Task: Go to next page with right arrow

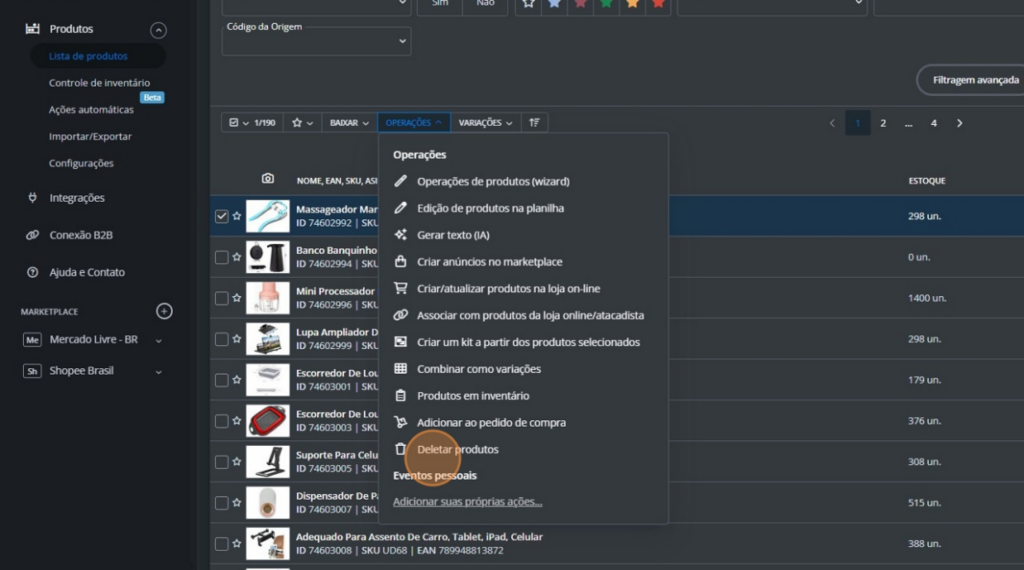Action: click(x=959, y=123)
